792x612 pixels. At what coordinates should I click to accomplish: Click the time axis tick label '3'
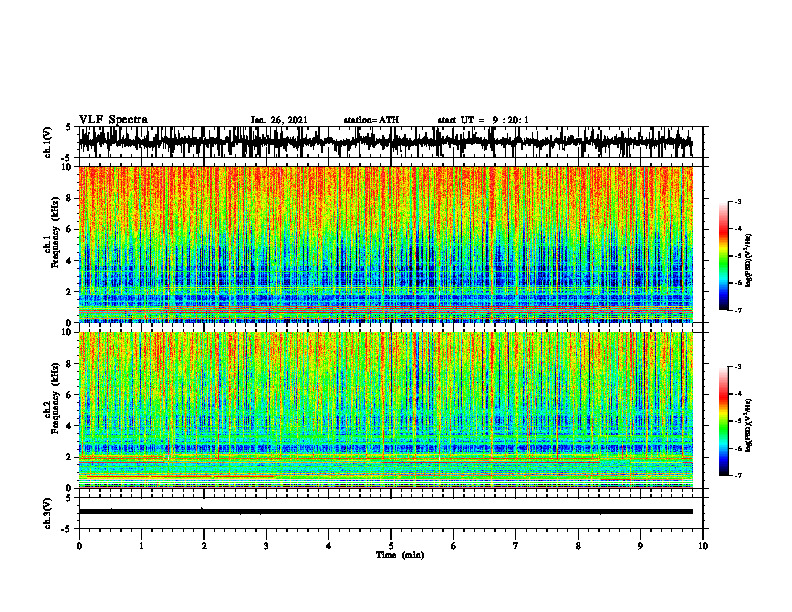pos(266,546)
